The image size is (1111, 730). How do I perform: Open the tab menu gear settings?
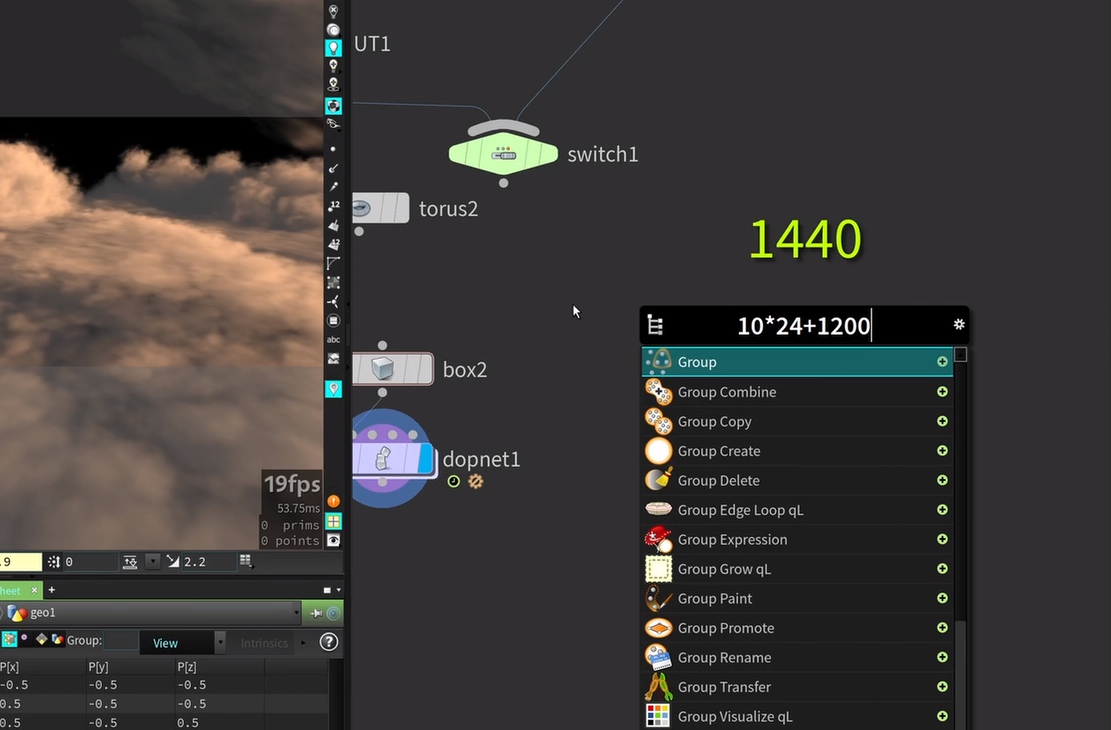[x=958, y=325]
